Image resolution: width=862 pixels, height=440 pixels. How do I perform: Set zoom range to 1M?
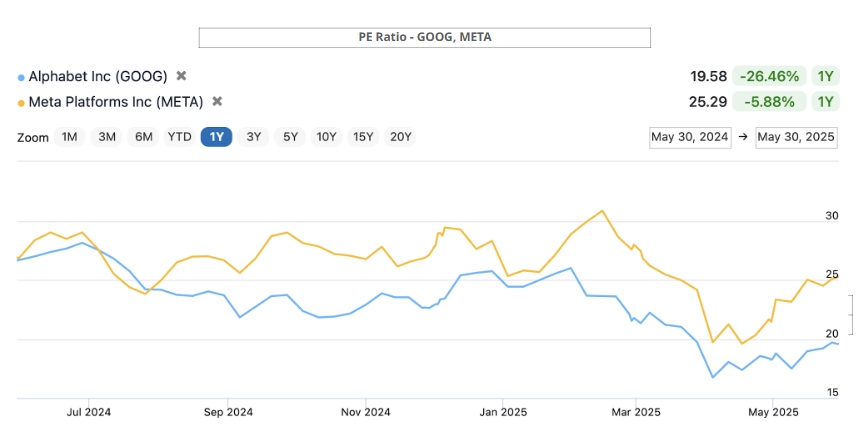[x=69, y=137]
